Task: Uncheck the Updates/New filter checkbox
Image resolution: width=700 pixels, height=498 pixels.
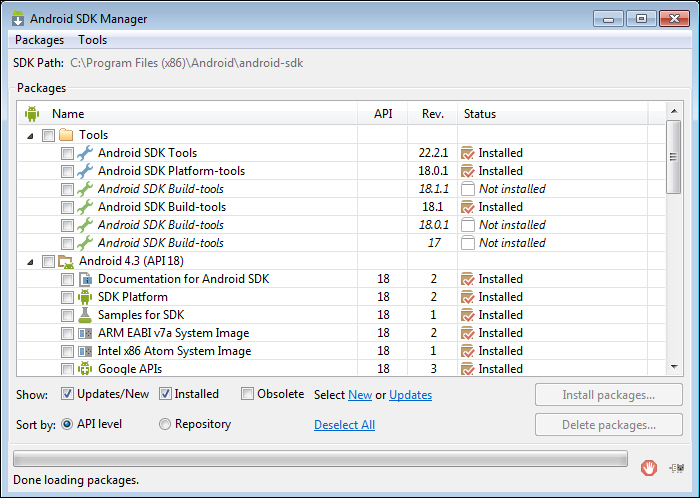Action: pyautogui.click(x=67, y=394)
